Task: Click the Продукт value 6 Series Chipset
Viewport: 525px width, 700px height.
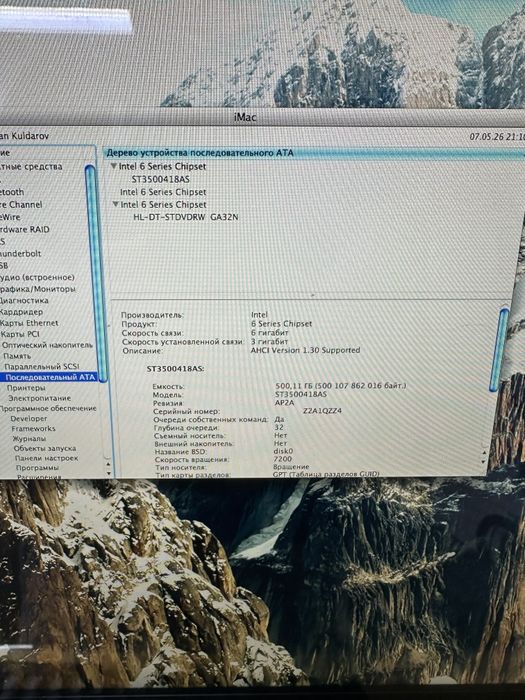Action: [x=281, y=324]
